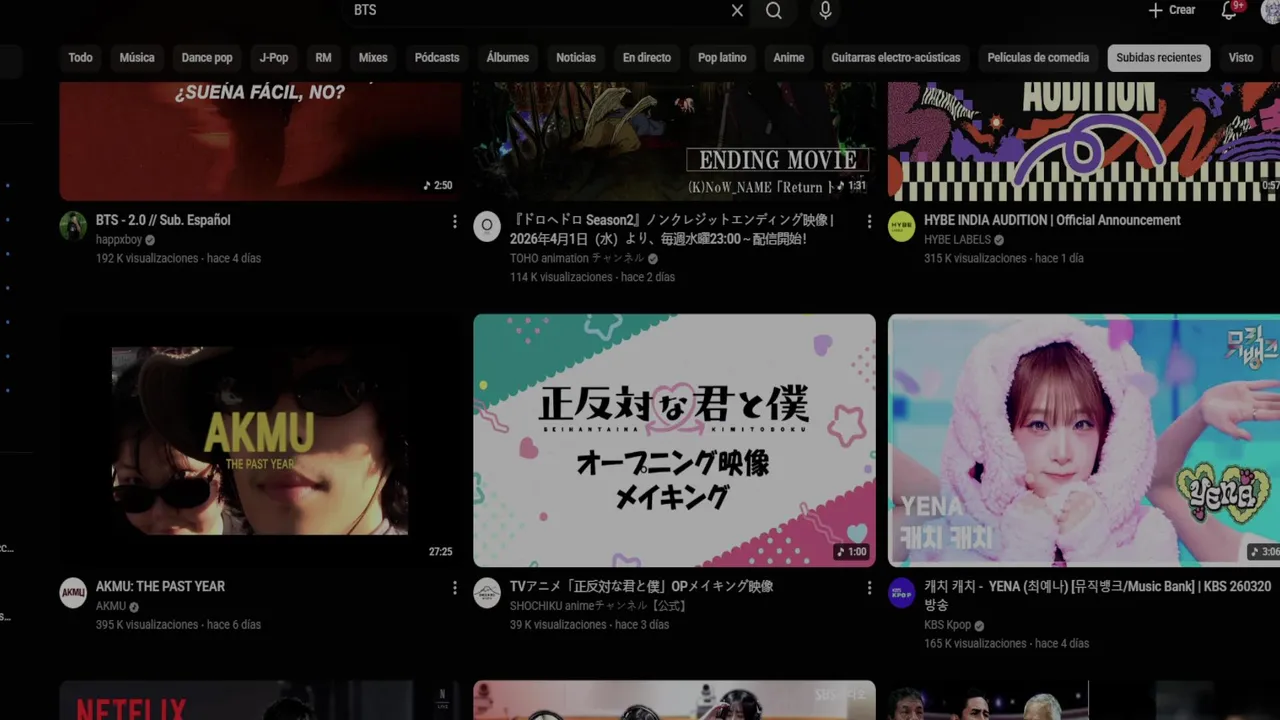The width and height of the screenshot is (1280, 720).
Task: Open the account avatar menu
Action: 1270,10
